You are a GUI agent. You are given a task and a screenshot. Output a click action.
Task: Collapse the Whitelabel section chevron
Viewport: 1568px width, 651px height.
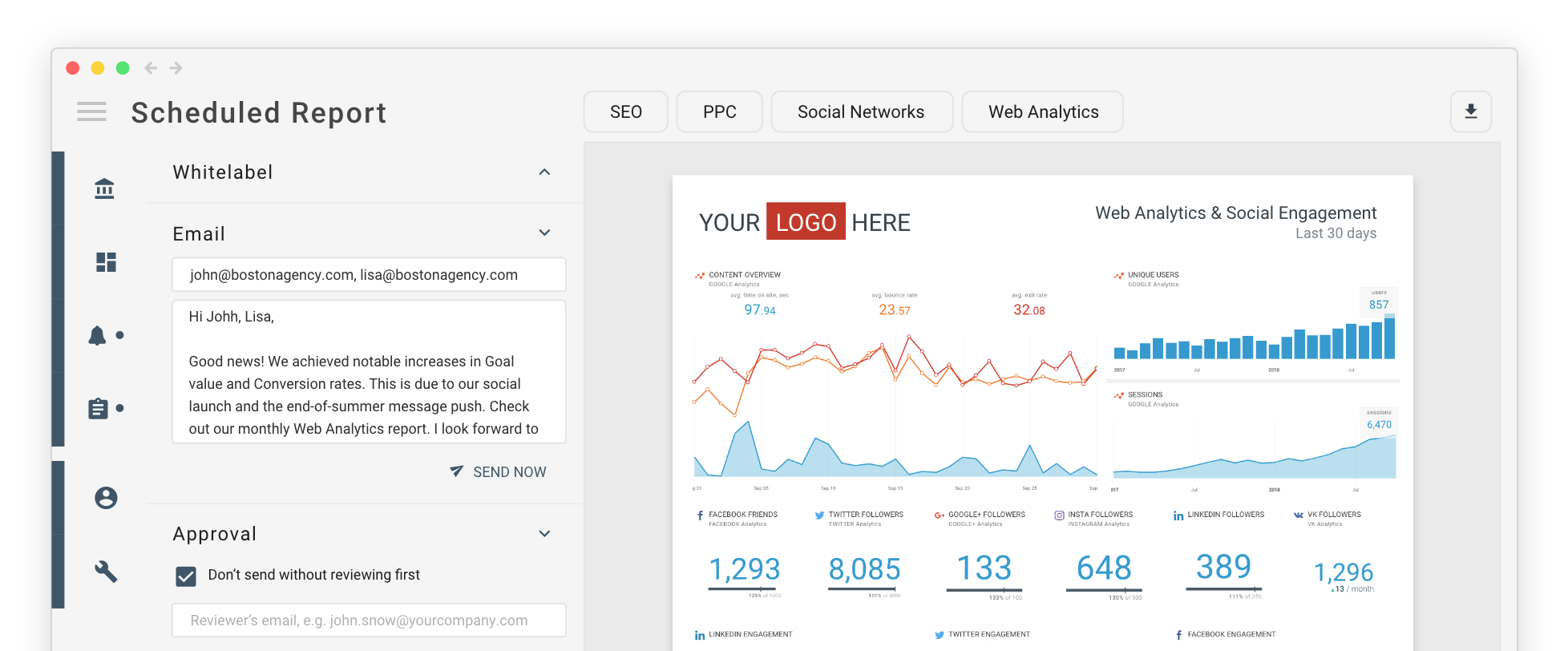[544, 172]
